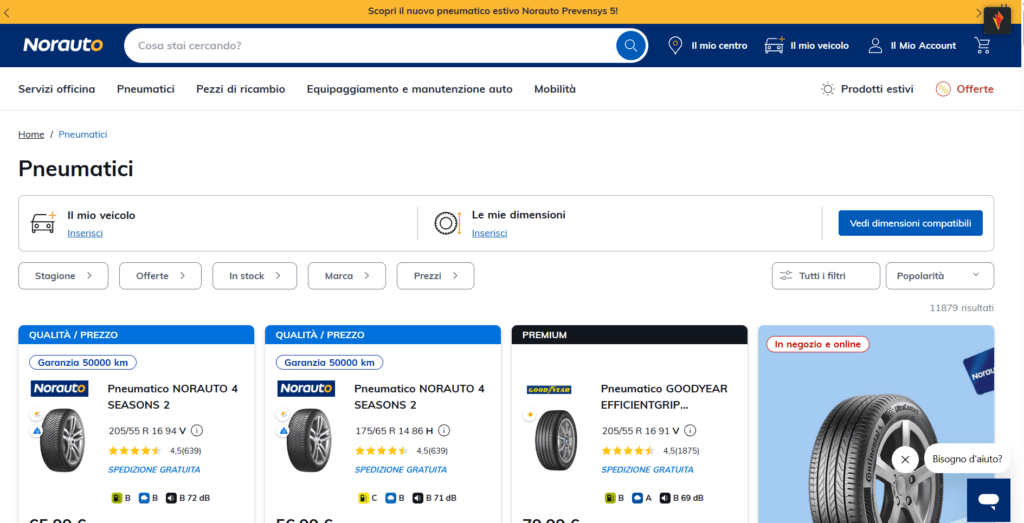Open Tutti i filtri panel

(826, 276)
